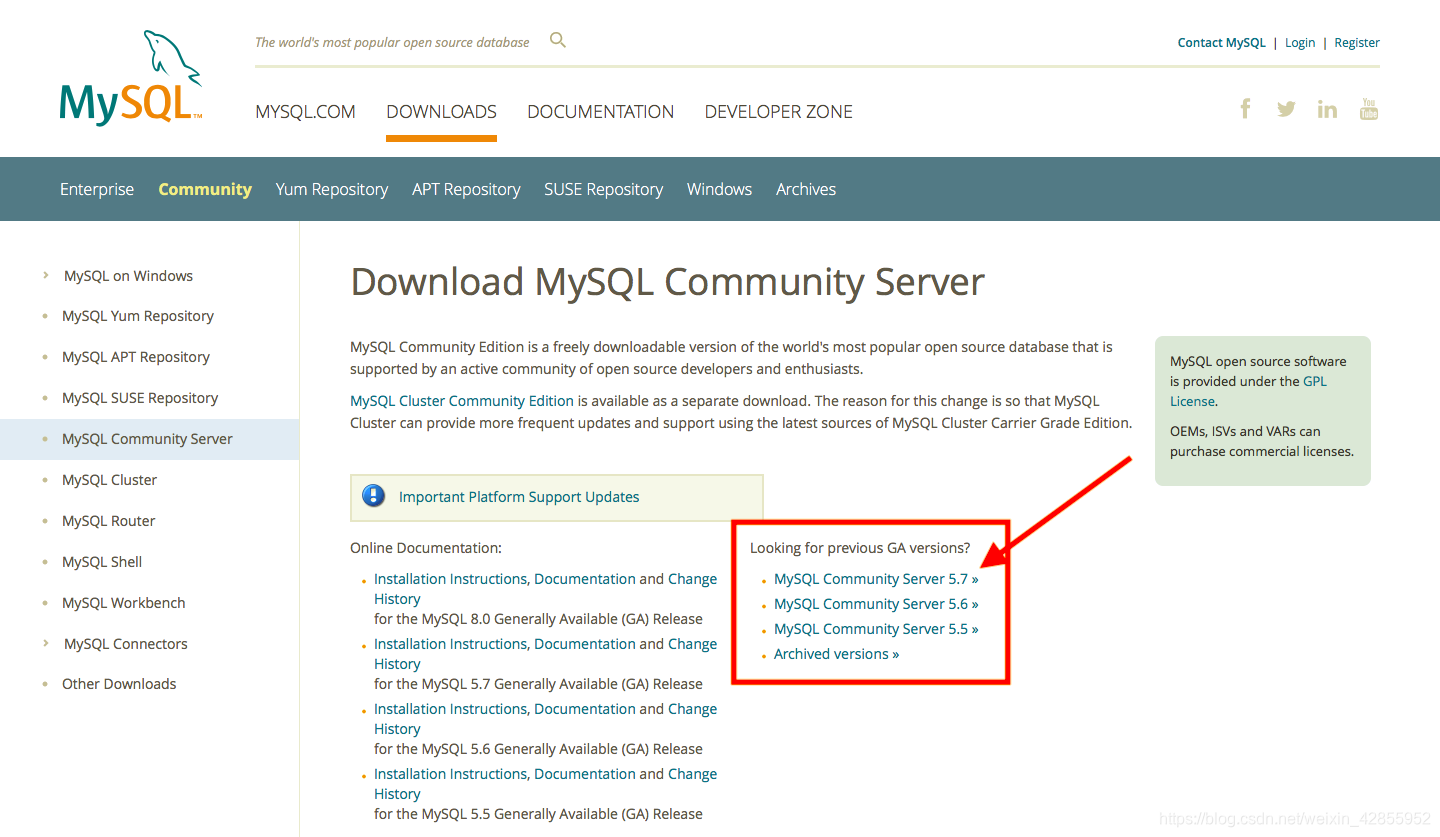Click MySQL Community Server 5.6 link
The image size is (1440, 837).
click(x=876, y=604)
